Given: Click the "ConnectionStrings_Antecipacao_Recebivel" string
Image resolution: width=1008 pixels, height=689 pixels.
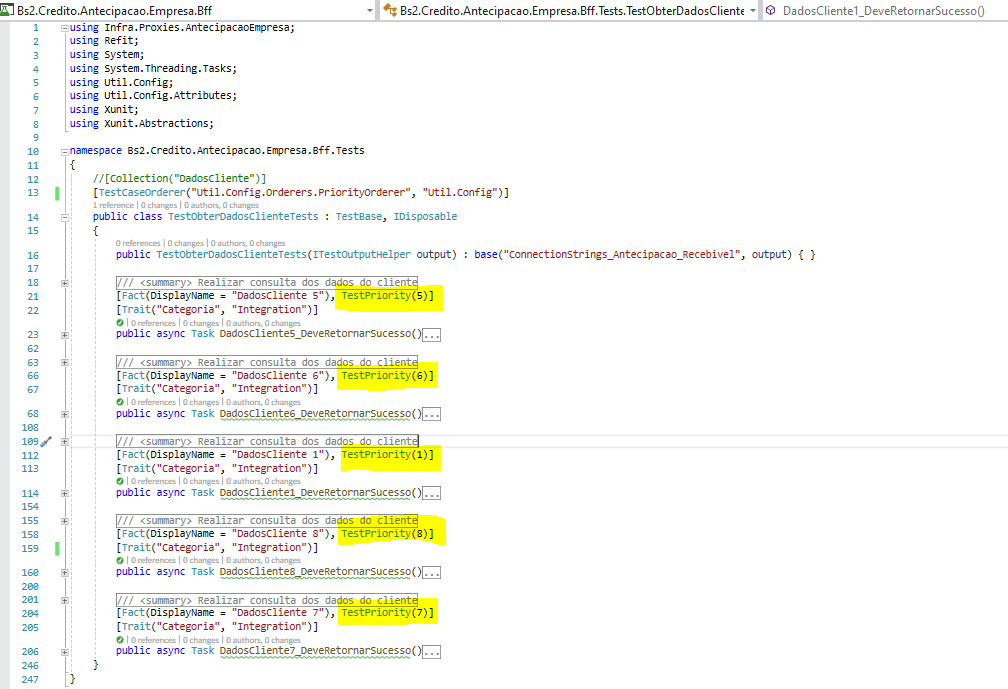Looking at the screenshot, I should (x=622, y=255).
